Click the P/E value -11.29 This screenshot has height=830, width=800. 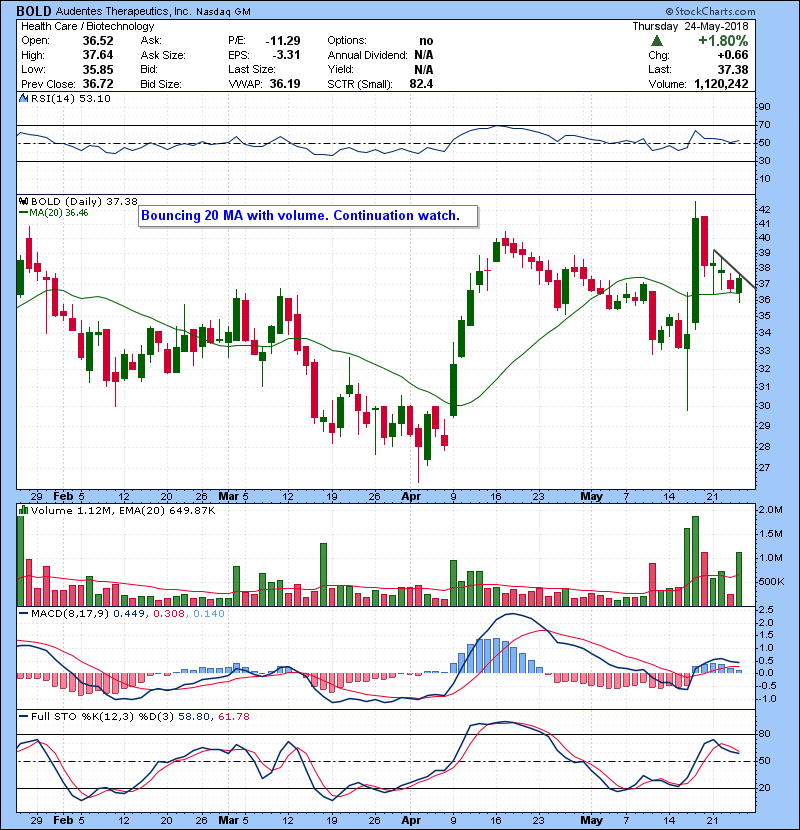(x=283, y=41)
